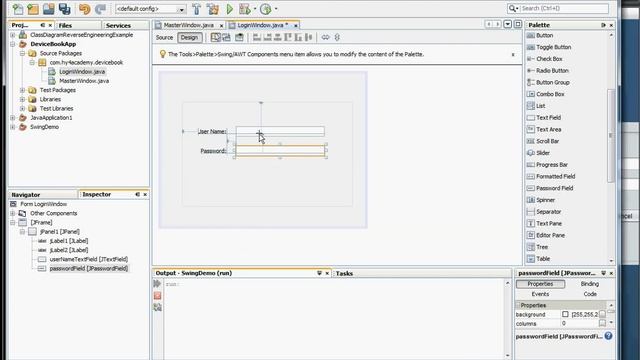Click the Redo arrow icon

100,9
